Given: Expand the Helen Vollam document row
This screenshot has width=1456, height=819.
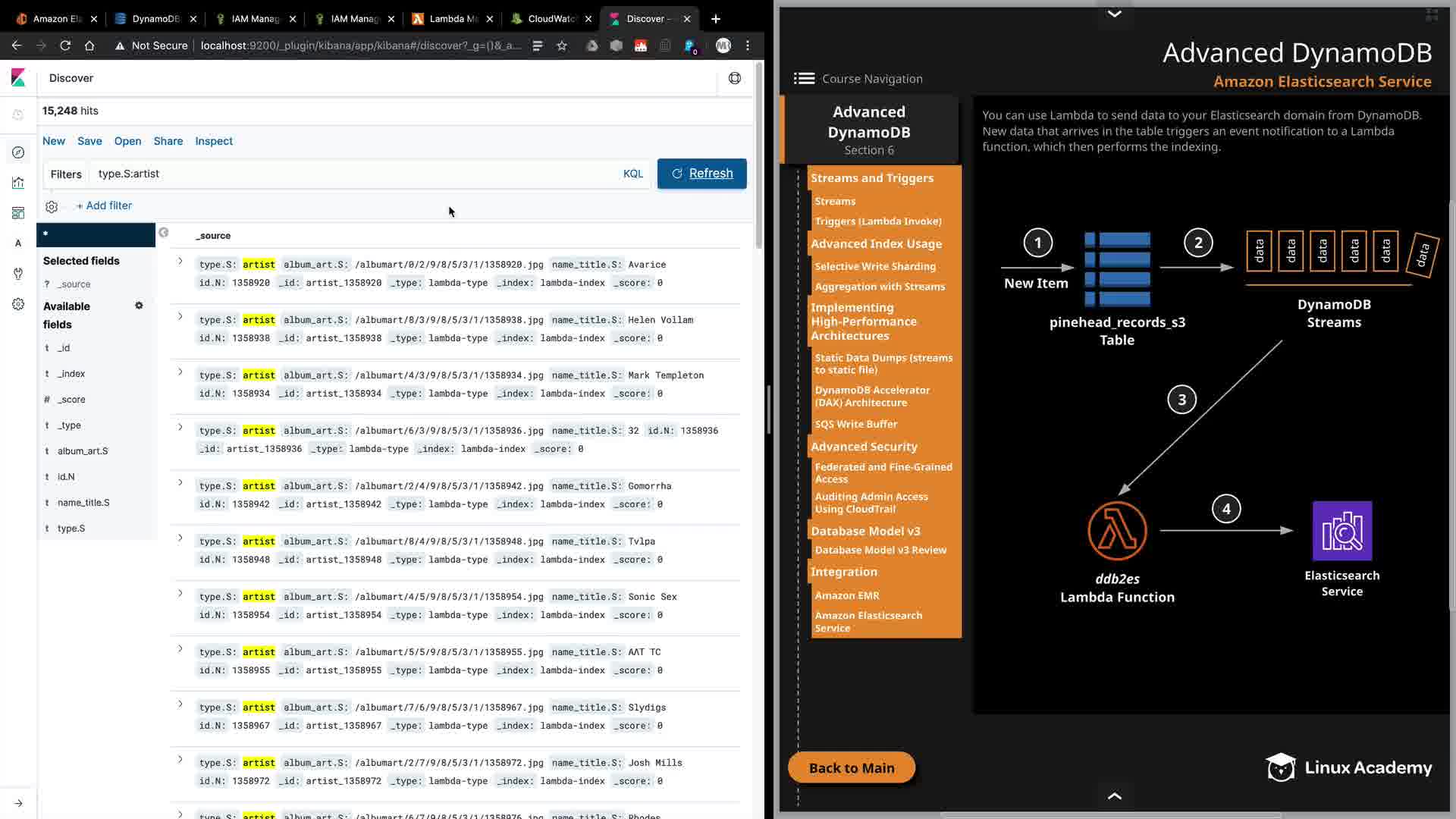Looking at the screenshot, I should [180, 316].
